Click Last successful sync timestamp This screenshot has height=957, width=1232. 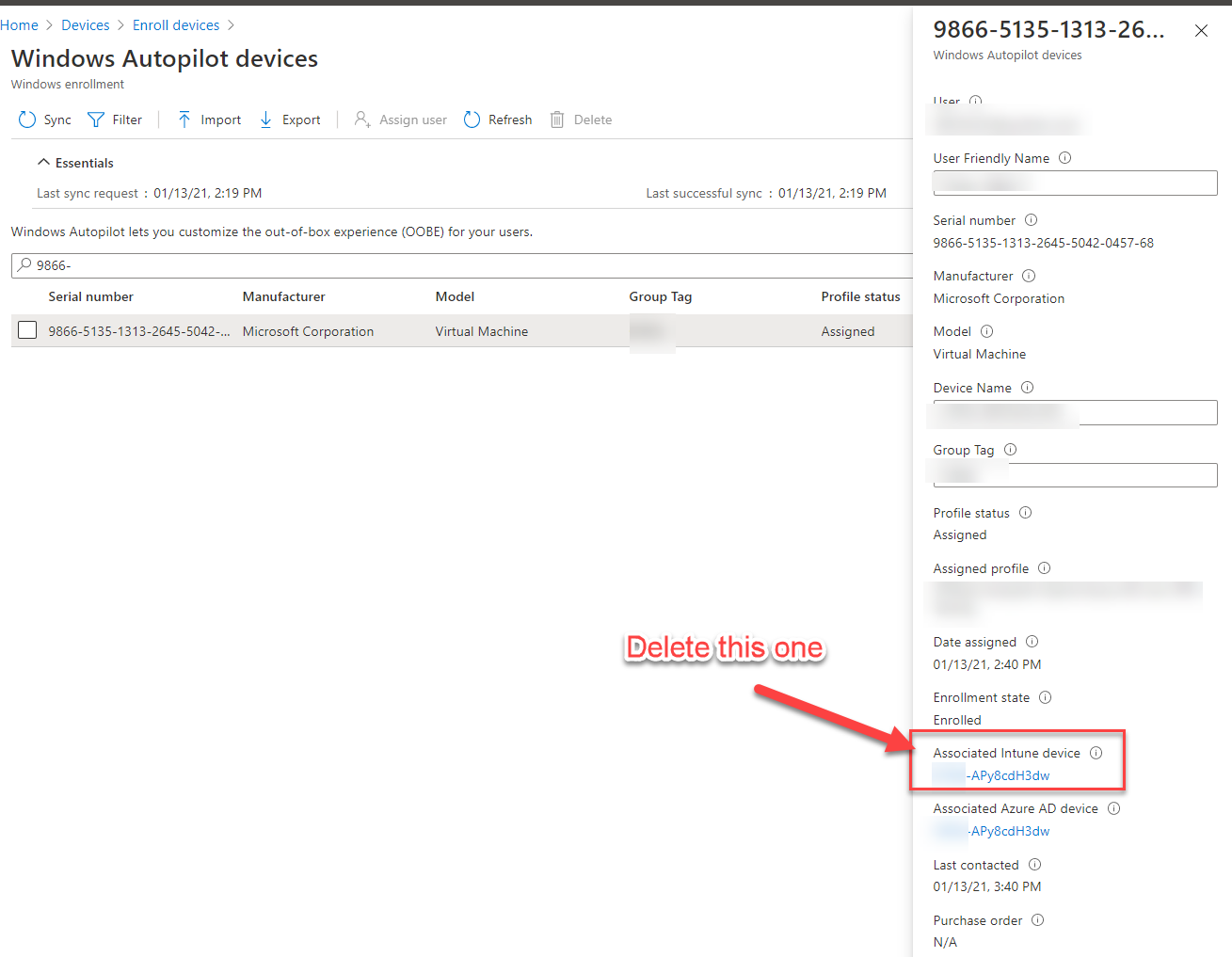pos(832,193)
